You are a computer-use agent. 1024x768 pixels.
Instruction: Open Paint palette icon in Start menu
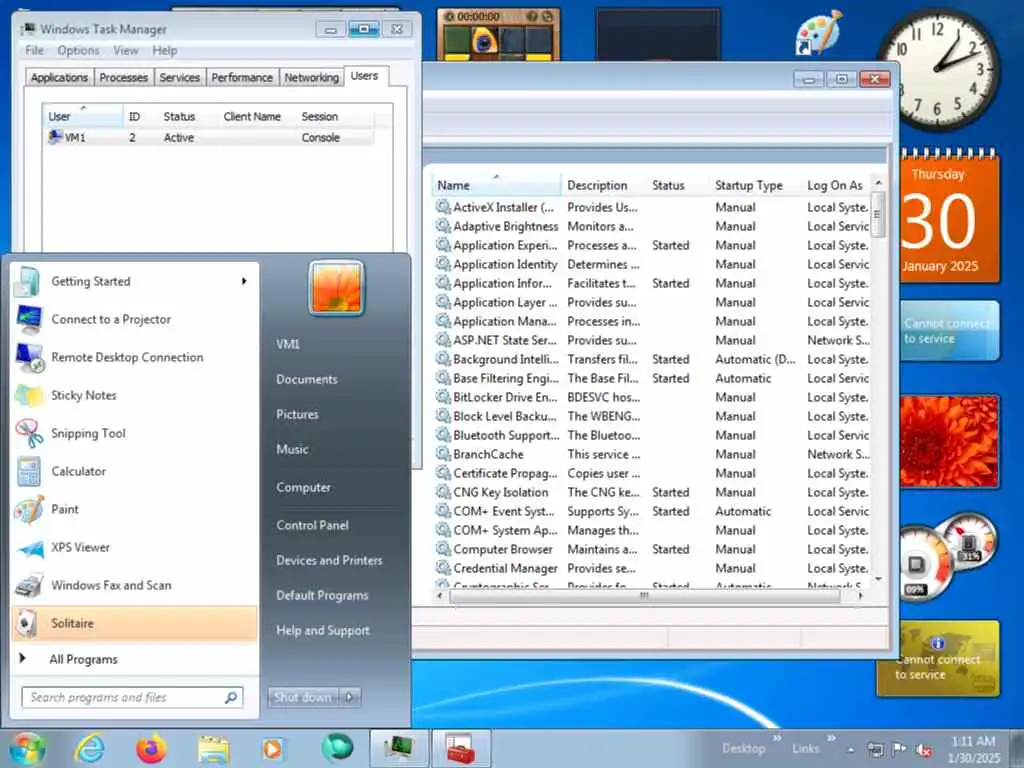click(29, 509)
